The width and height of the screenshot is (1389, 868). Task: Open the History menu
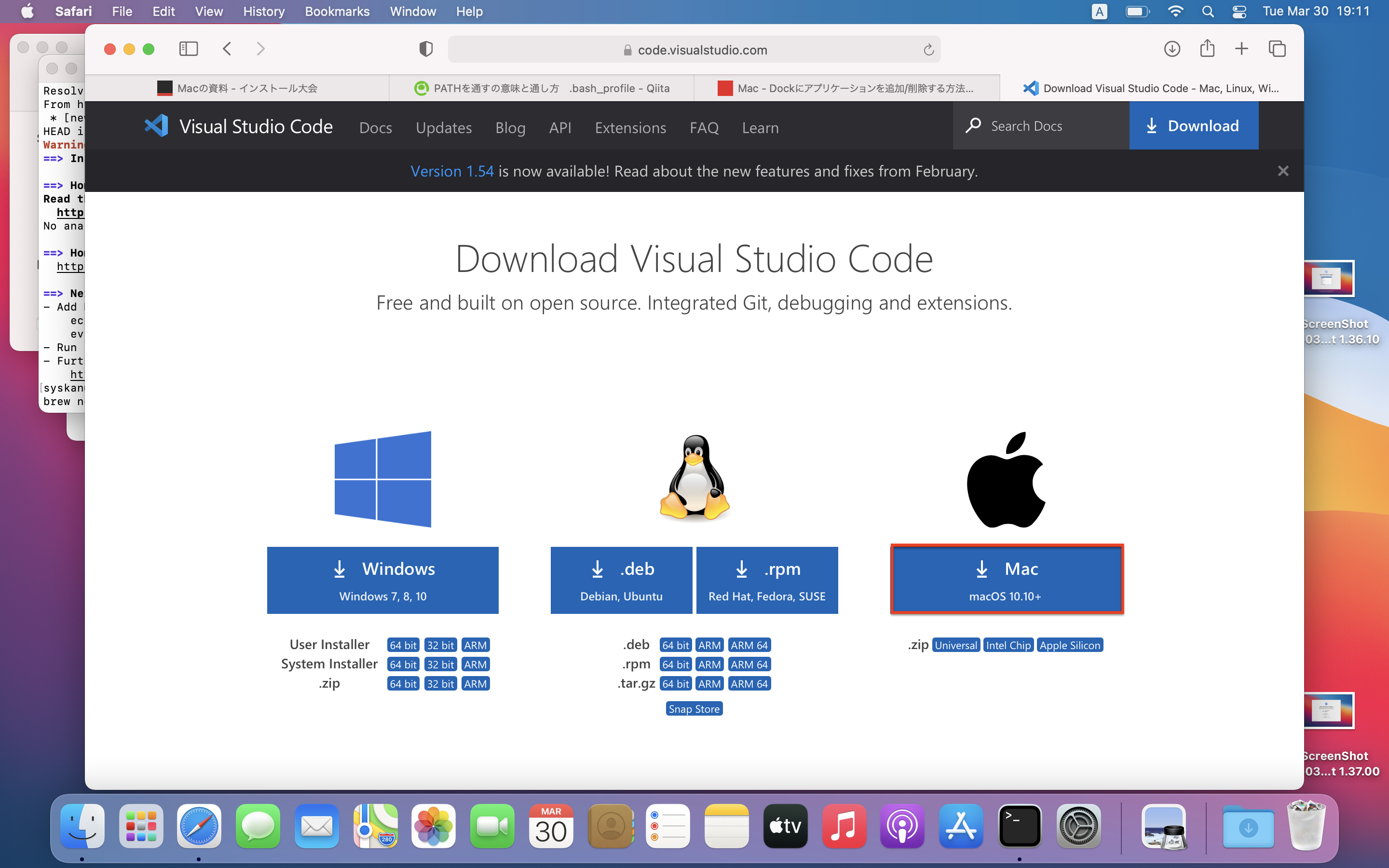pyautogui.click(x=263, y=12)
